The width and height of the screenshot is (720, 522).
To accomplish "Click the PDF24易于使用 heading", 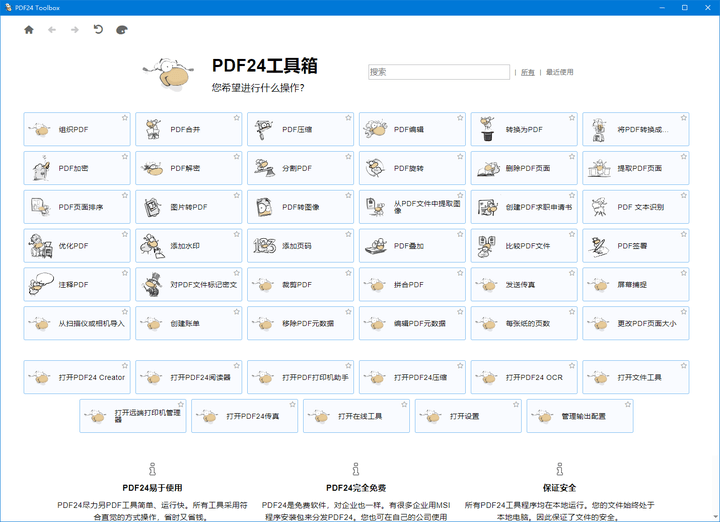I will (152, 488).
